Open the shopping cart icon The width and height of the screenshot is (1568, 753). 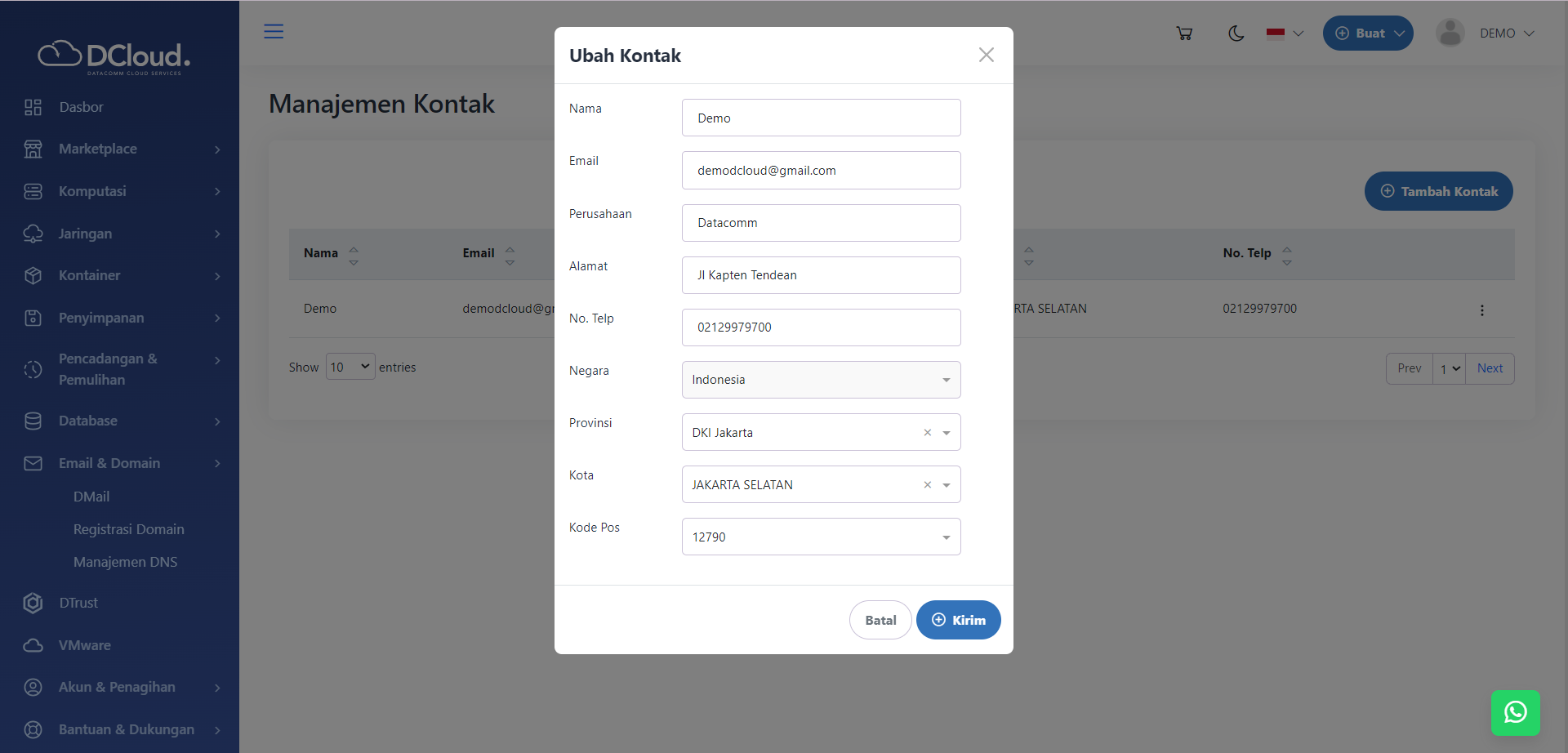[x=1184, y=33]
